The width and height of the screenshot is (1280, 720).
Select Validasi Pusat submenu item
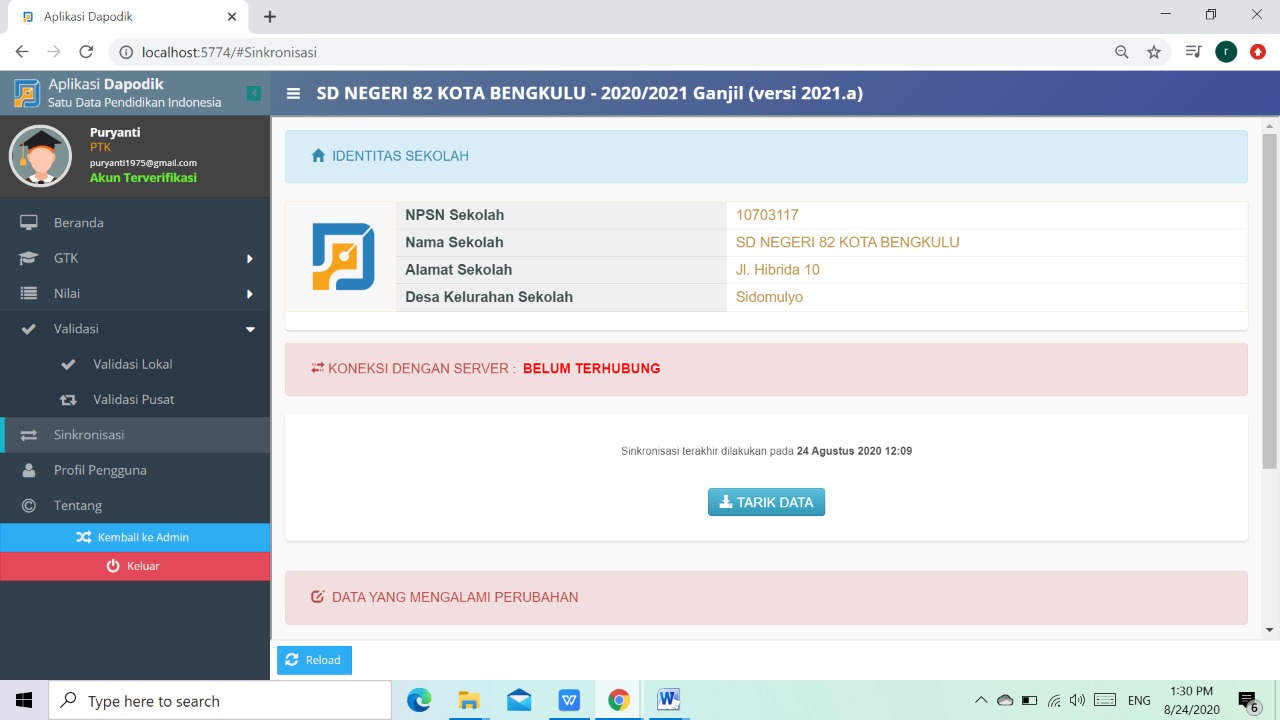(135, 399)
